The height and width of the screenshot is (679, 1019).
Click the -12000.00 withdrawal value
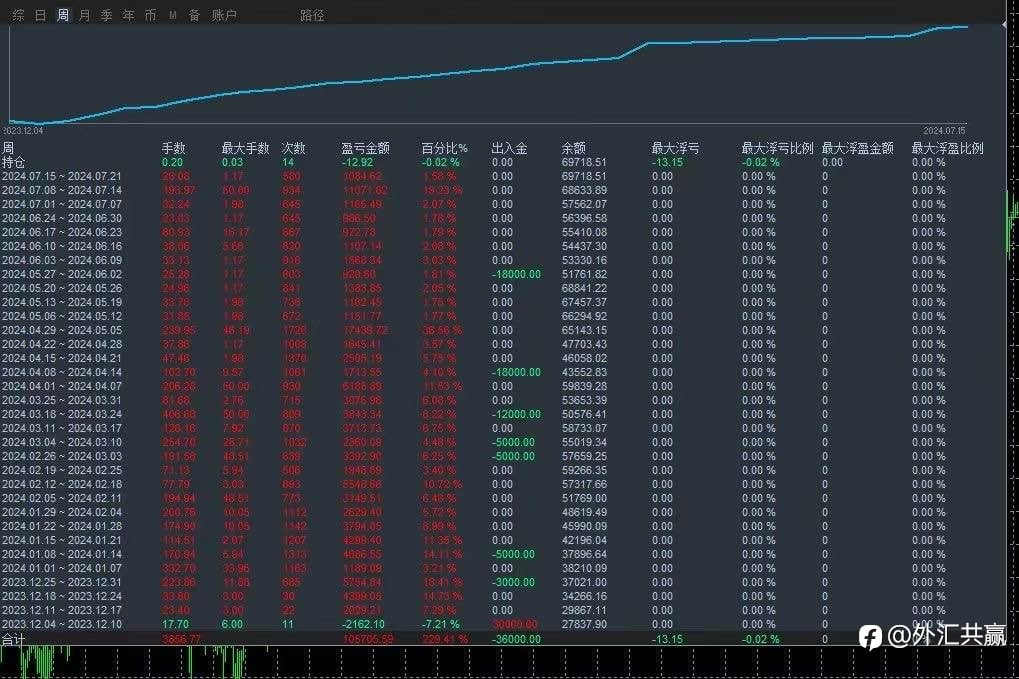point(516,414)
